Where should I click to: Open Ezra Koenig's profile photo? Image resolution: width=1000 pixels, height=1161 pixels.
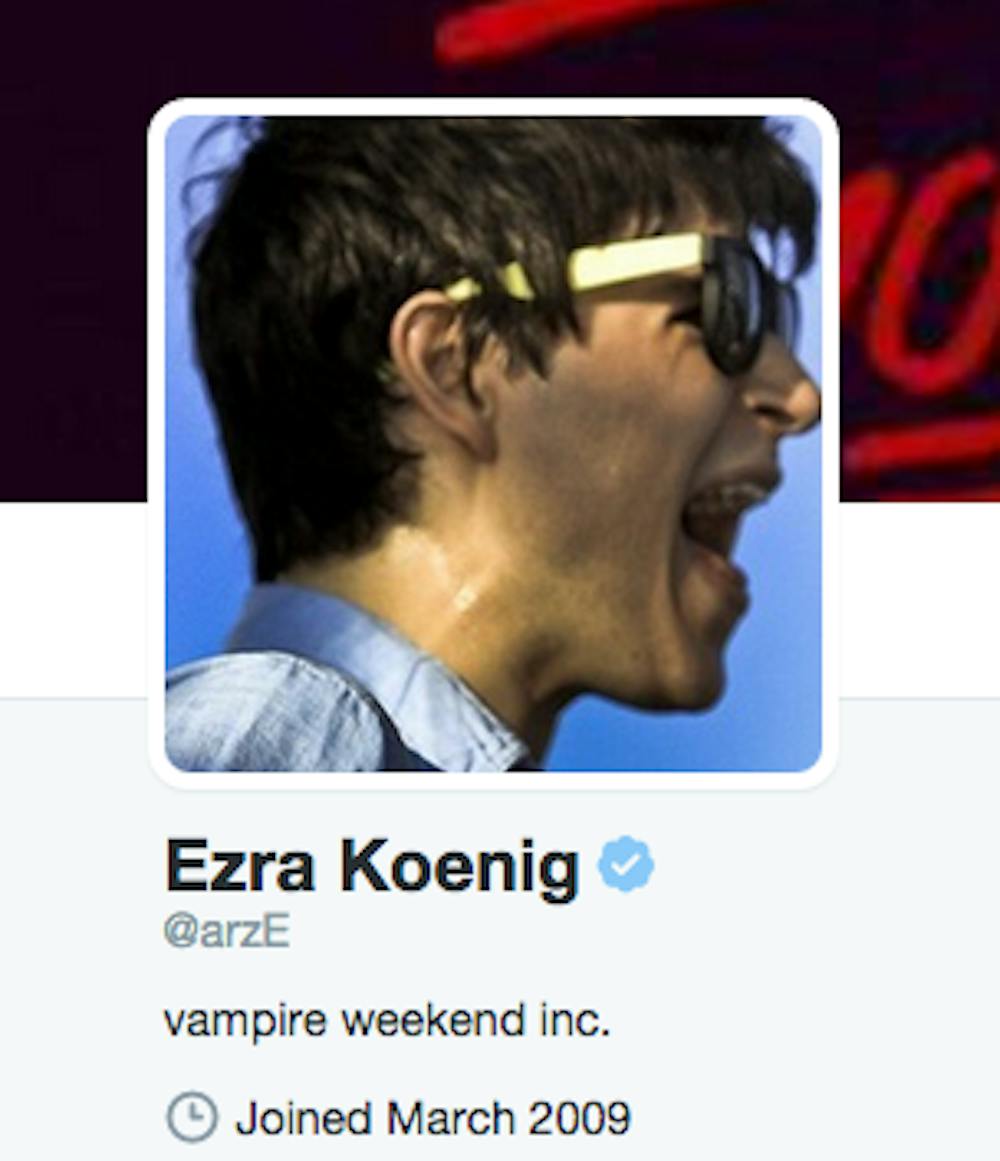coord(493,444)
